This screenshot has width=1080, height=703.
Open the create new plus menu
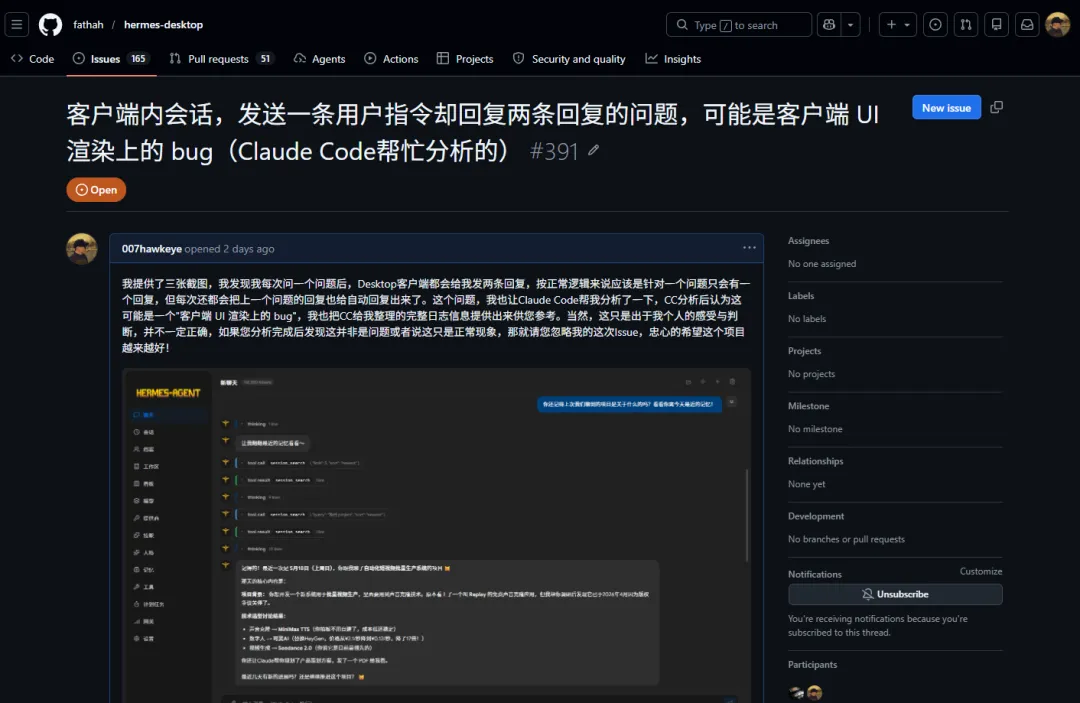(x=897, y=25)
